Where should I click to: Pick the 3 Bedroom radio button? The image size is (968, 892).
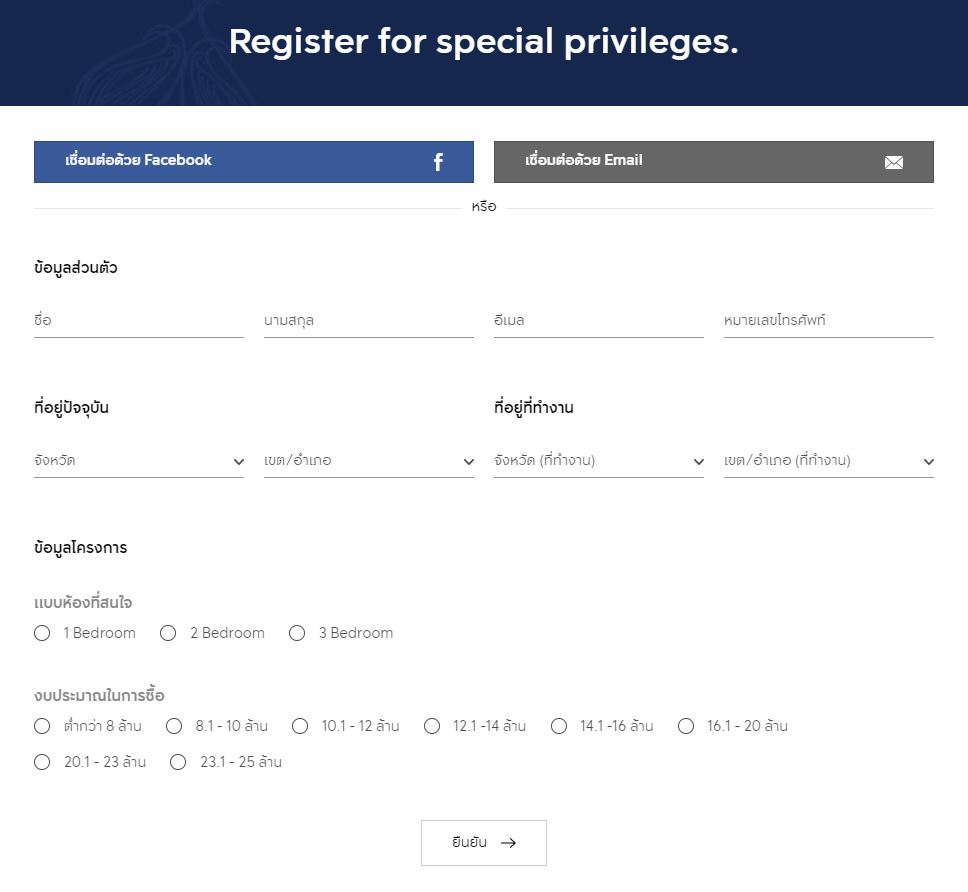[x=297, y=633]
